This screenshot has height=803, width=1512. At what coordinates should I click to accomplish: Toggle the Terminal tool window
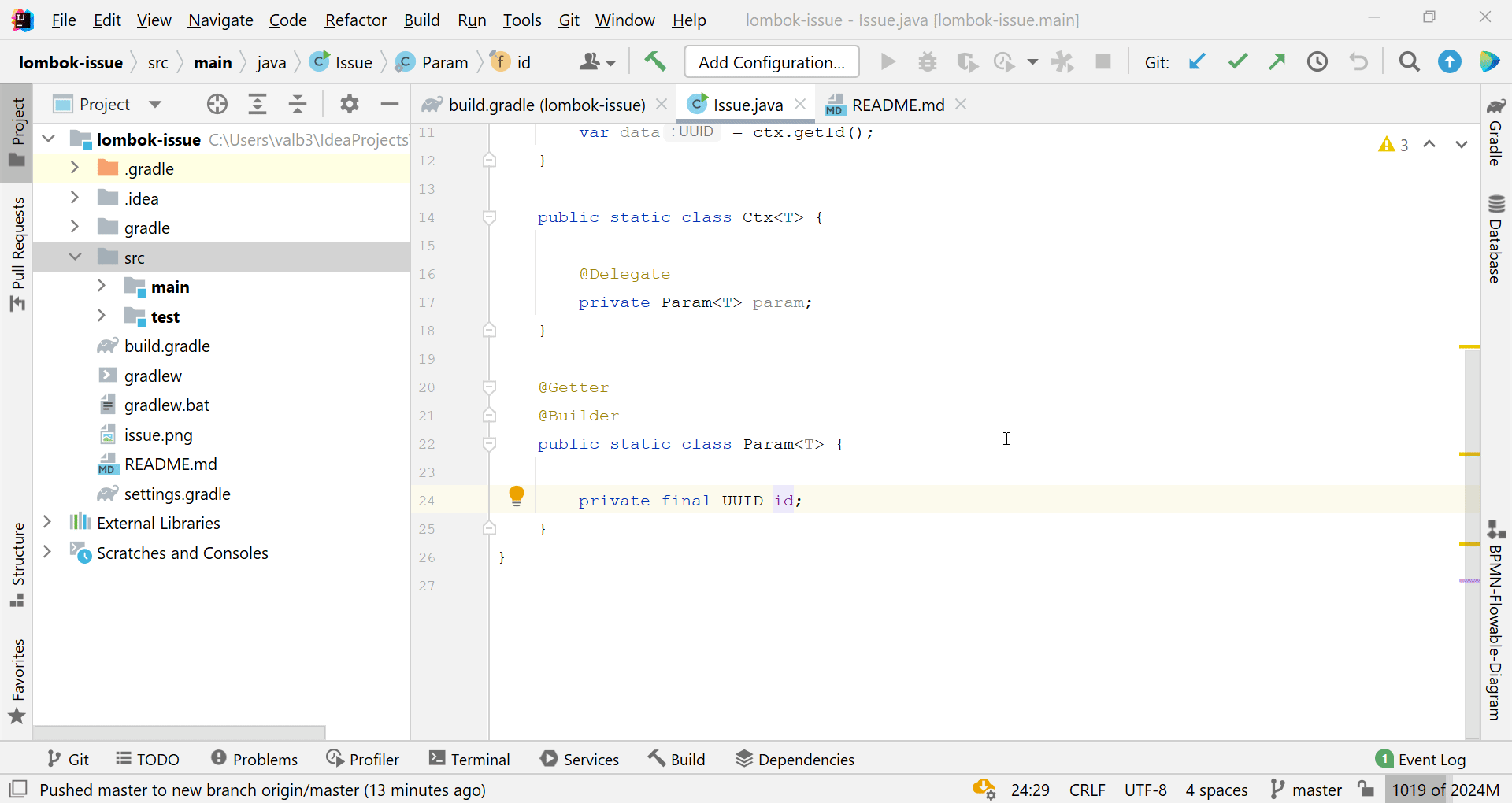click(469, 758)
